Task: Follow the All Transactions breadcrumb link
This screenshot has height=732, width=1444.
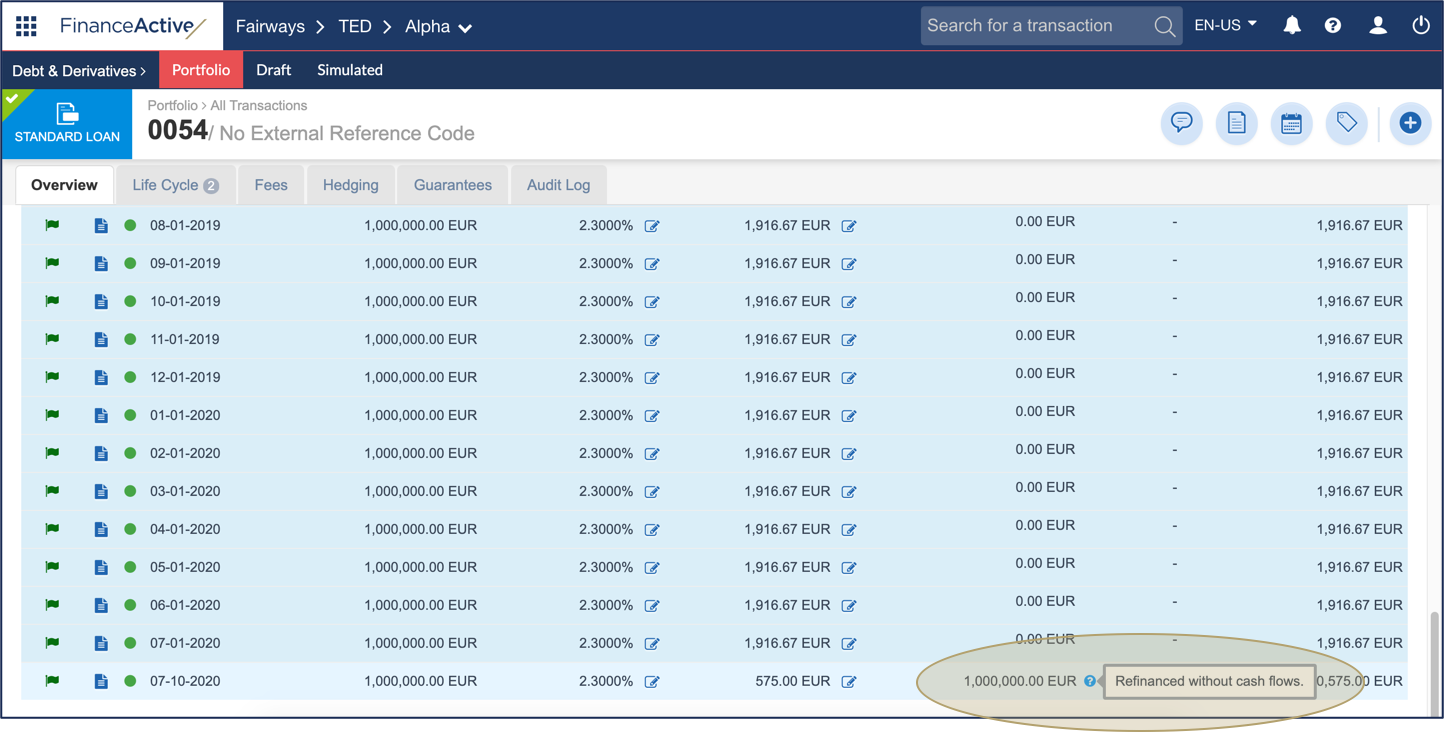Action: [259, 105]
